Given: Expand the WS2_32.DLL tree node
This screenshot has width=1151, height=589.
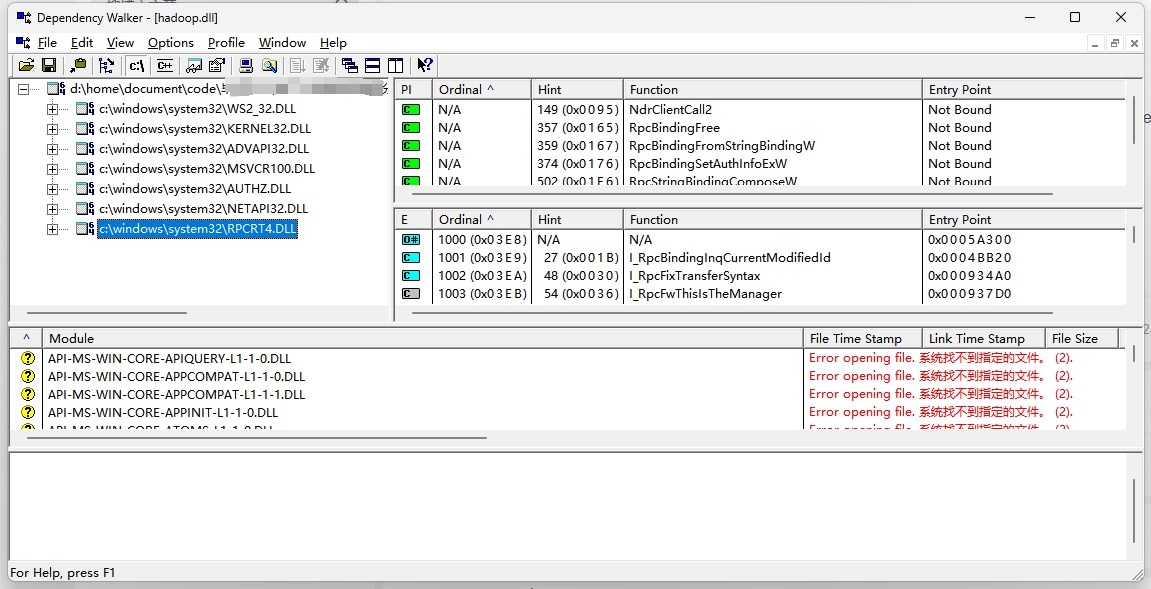Looking at the screenshot, I should coord(53,108).
